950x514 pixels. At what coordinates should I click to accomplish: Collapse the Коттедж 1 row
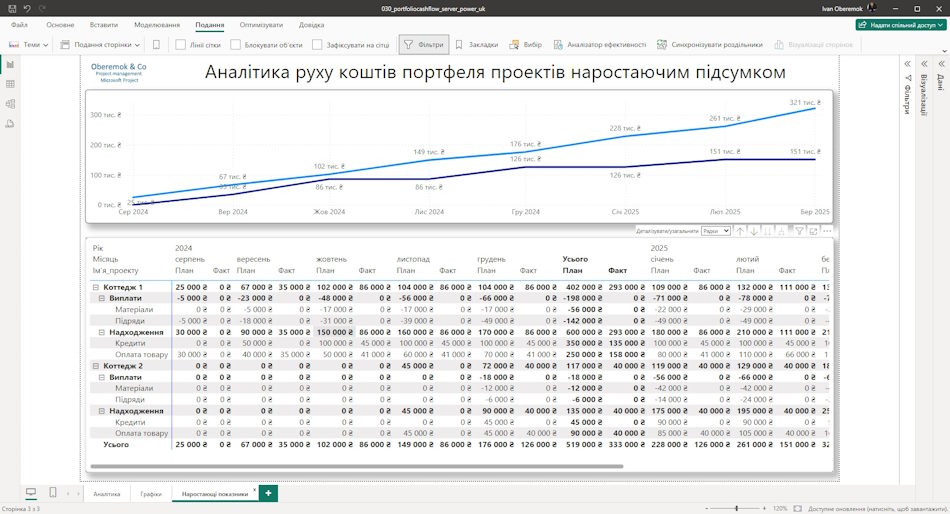(x=96, y=287)
